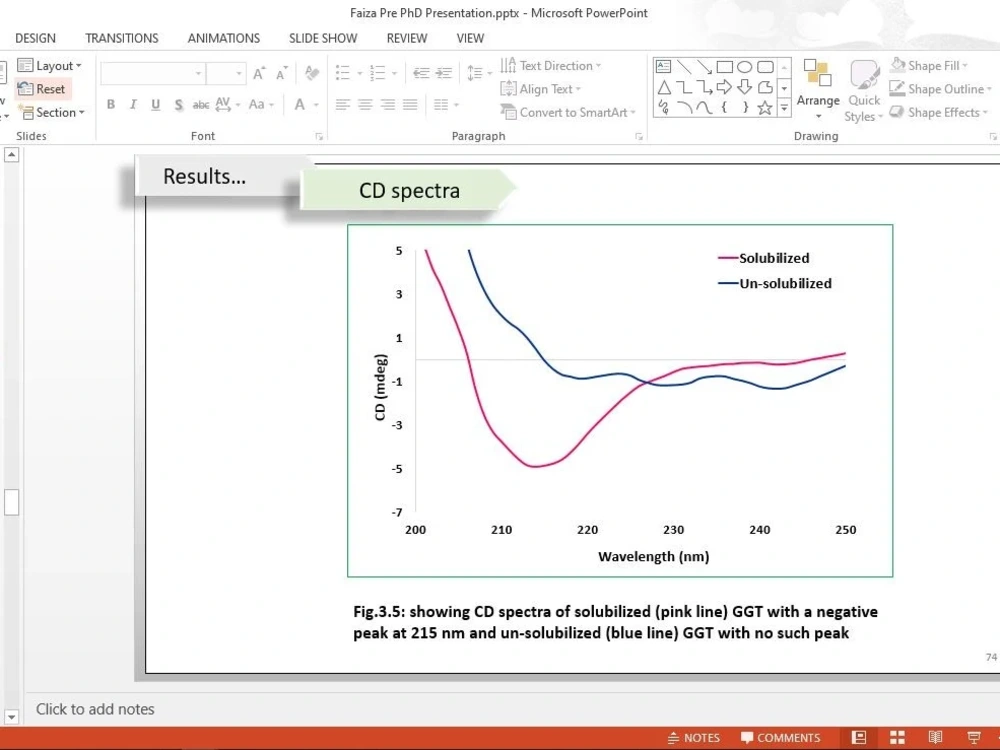Switch to the ANIMATIONS ribbon tab
This screenshot has height=750, width=1000.
223,38
